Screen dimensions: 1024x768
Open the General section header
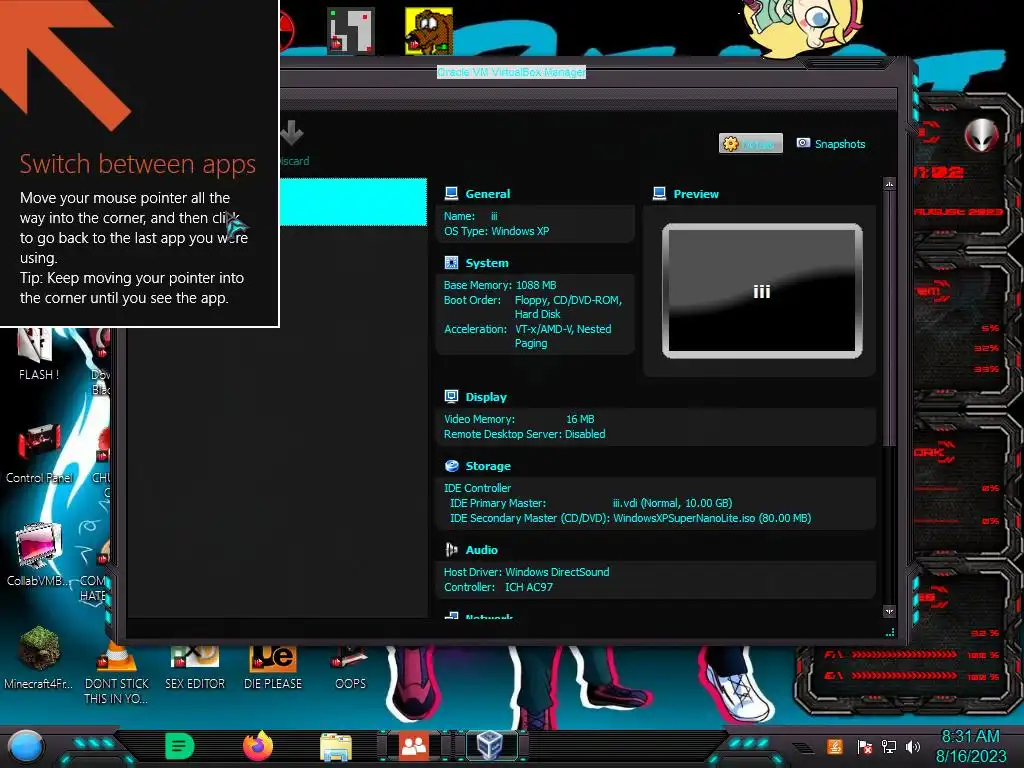tap(487, 194)
